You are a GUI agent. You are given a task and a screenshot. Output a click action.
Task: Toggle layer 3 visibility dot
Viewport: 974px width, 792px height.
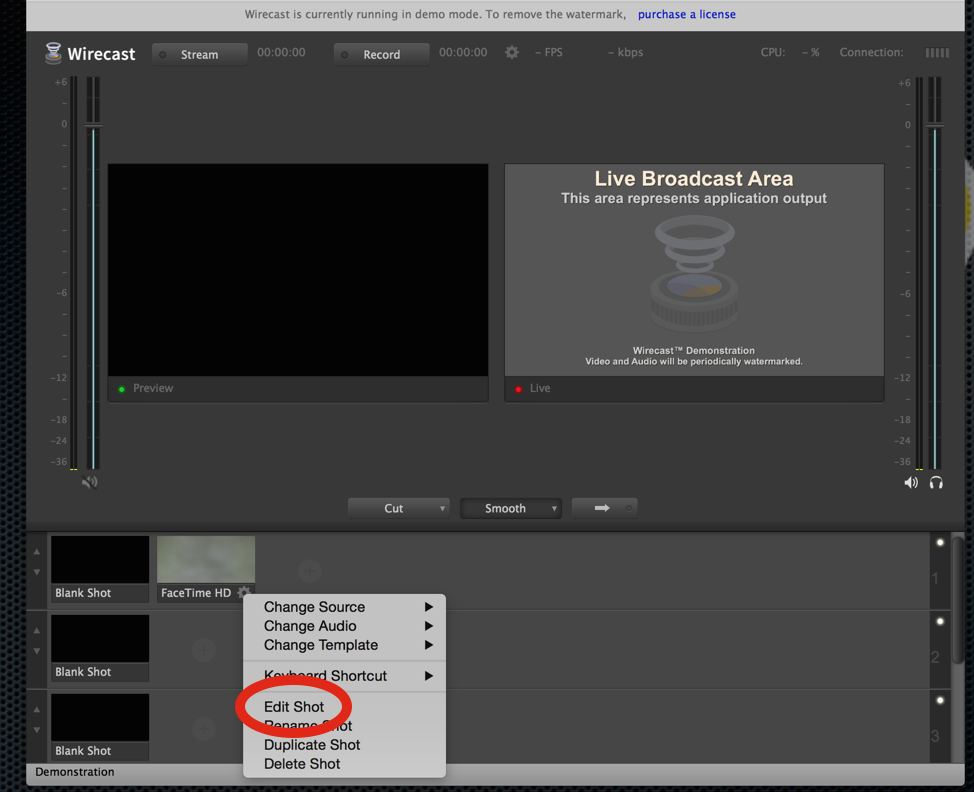point(940,700)
